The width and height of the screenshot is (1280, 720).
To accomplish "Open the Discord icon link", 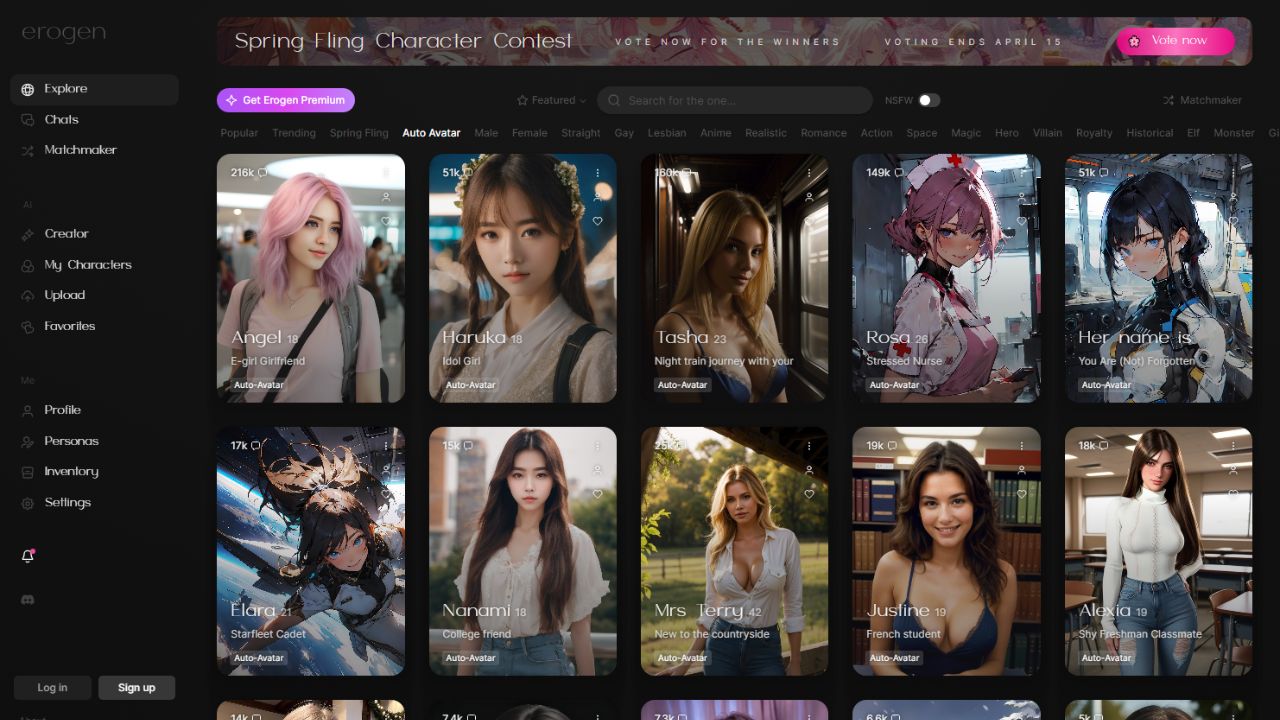I will click(28, 600).
